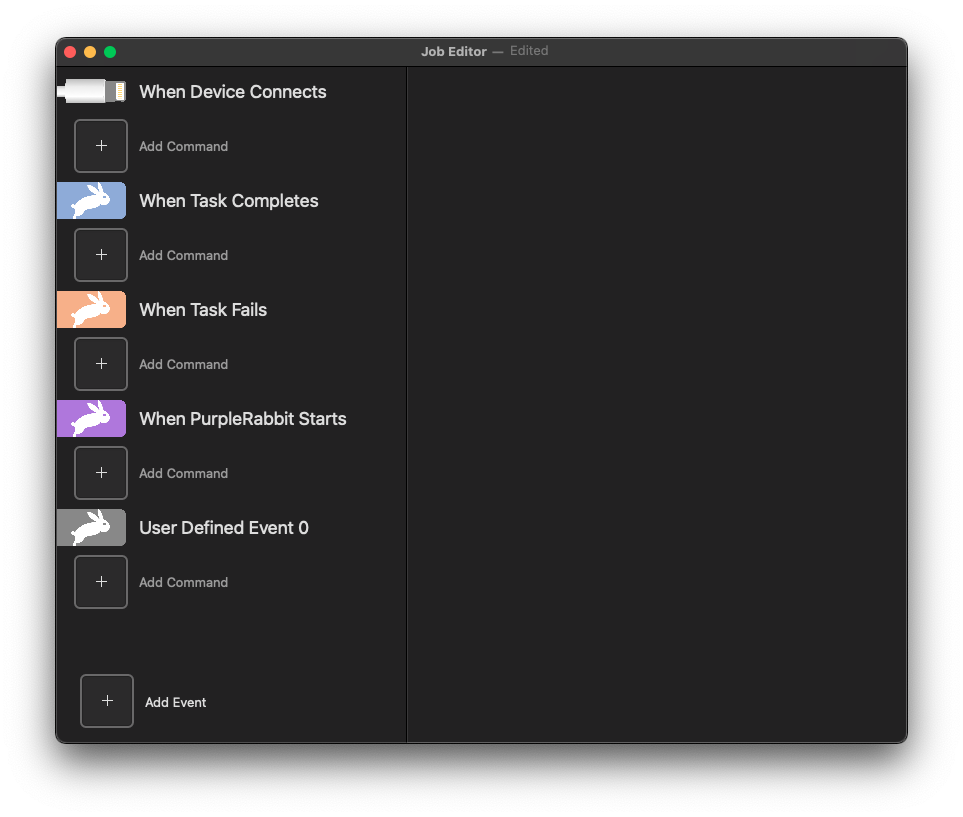
Task: Select the orange rabbit Task Fails icon
Action: click(92, 310)
